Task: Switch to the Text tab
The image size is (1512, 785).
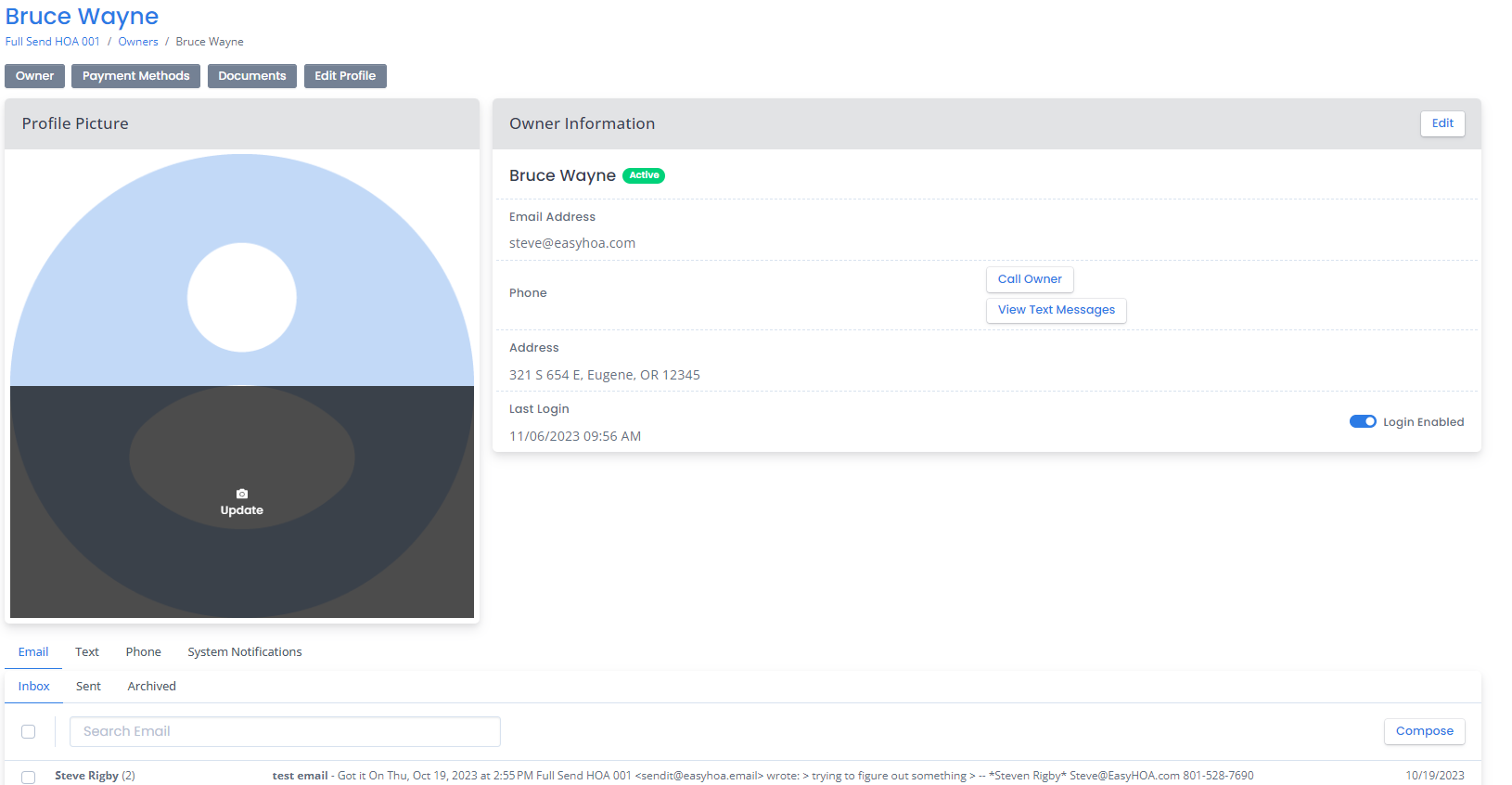Action: (x=87, y=652)
